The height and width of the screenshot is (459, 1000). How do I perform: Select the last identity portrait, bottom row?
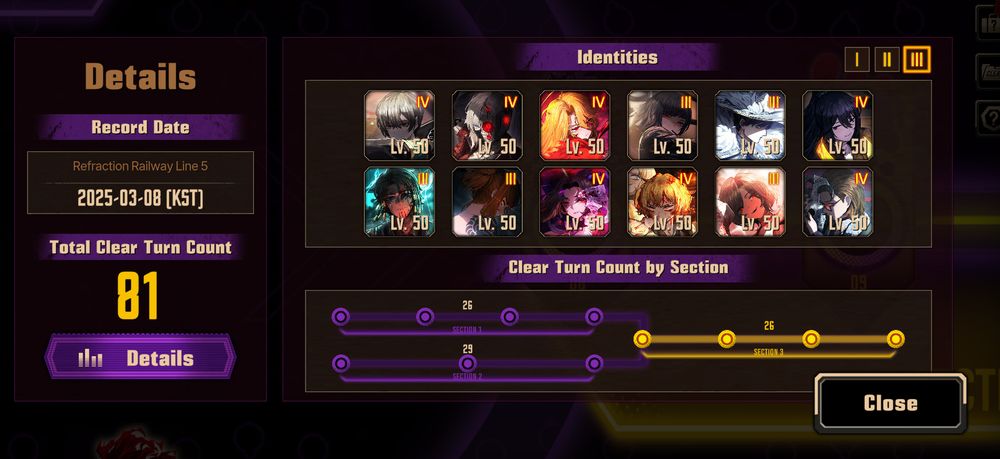point(837,202)
